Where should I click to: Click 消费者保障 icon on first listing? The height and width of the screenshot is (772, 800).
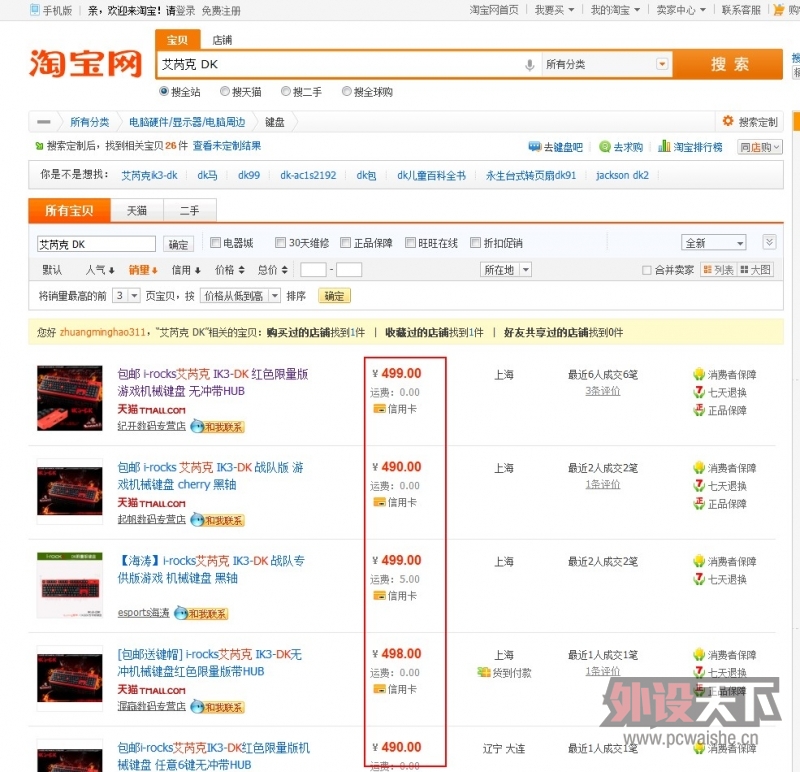[x=698, y=375]
